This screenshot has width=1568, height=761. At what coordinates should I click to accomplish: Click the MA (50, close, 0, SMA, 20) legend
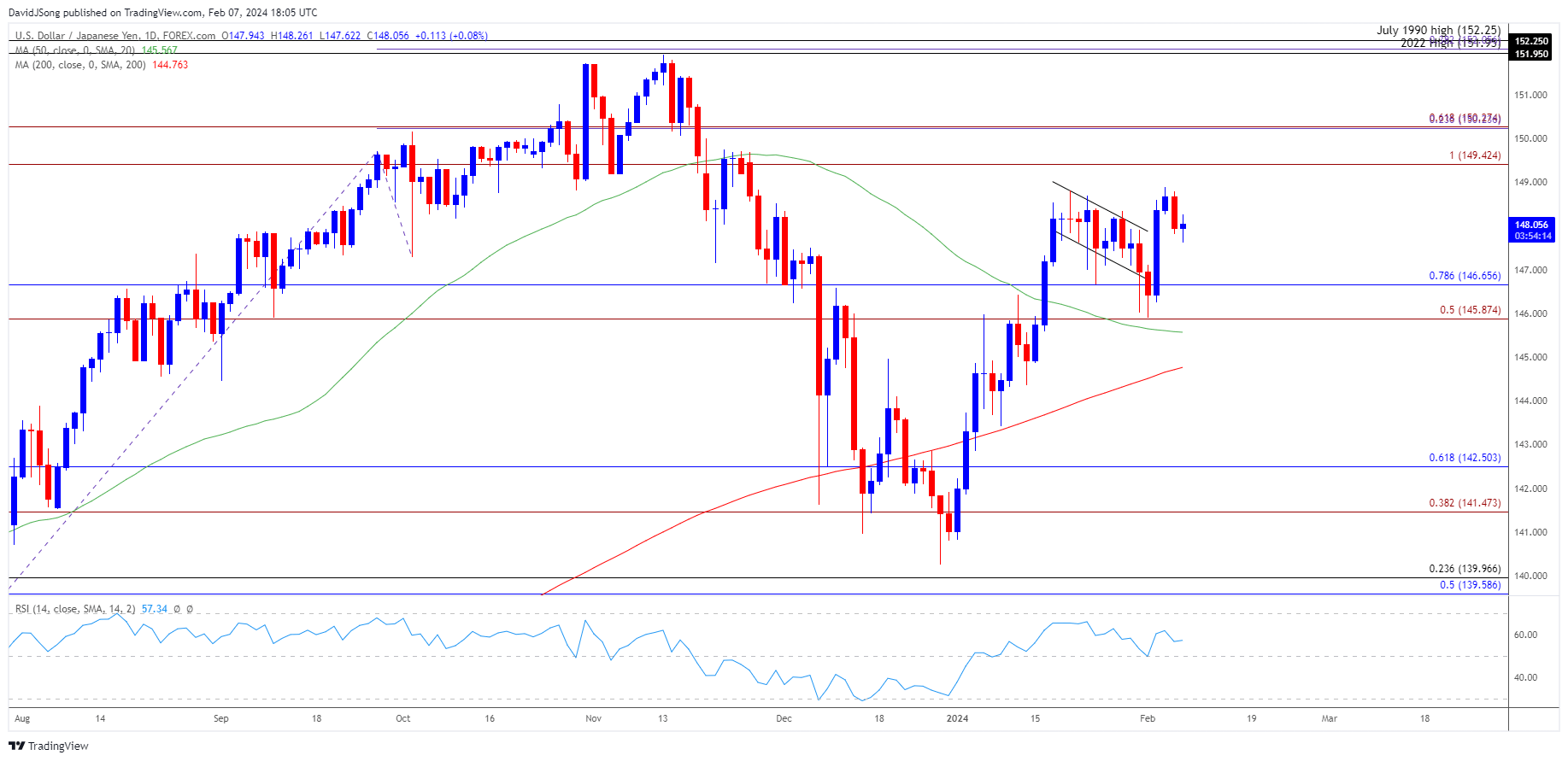click(75, 50)
